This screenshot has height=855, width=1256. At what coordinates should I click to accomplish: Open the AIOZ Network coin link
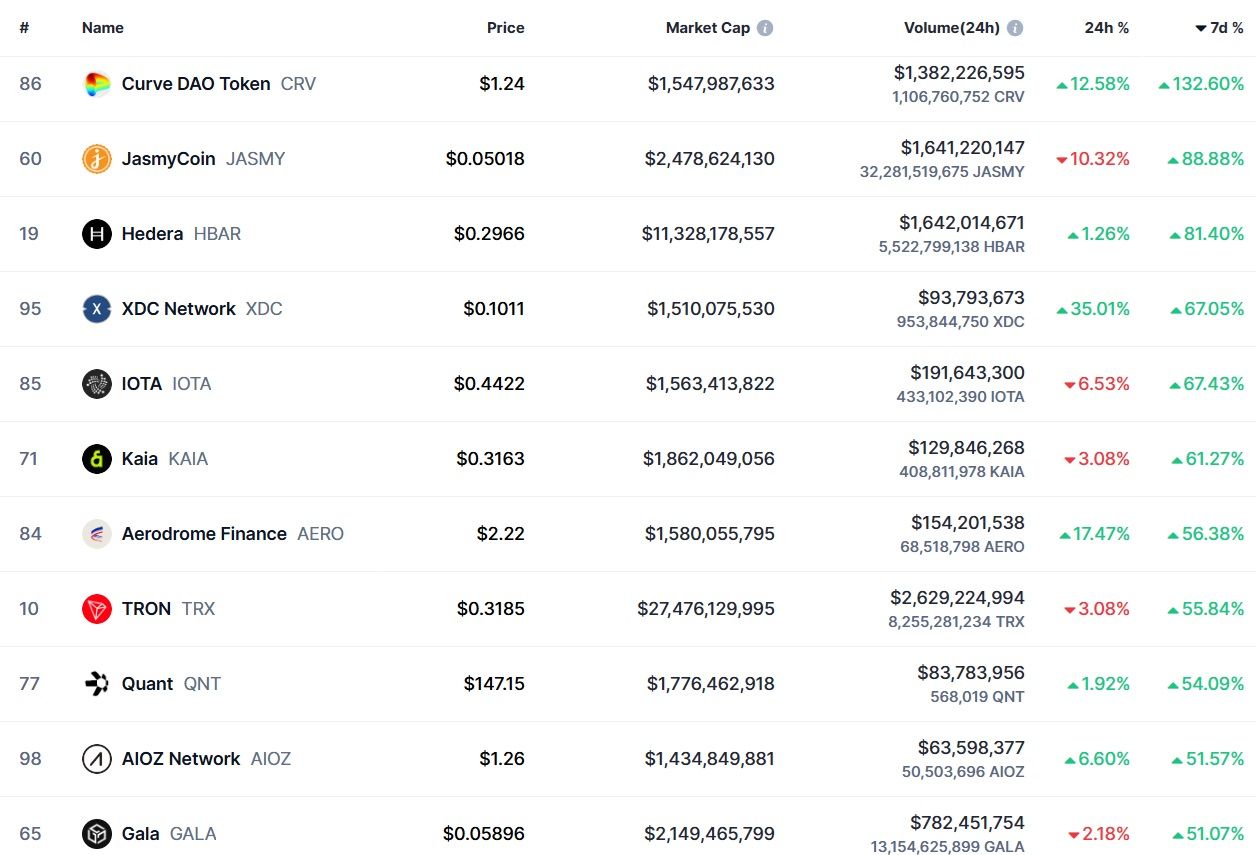click(x=181, y=759)
